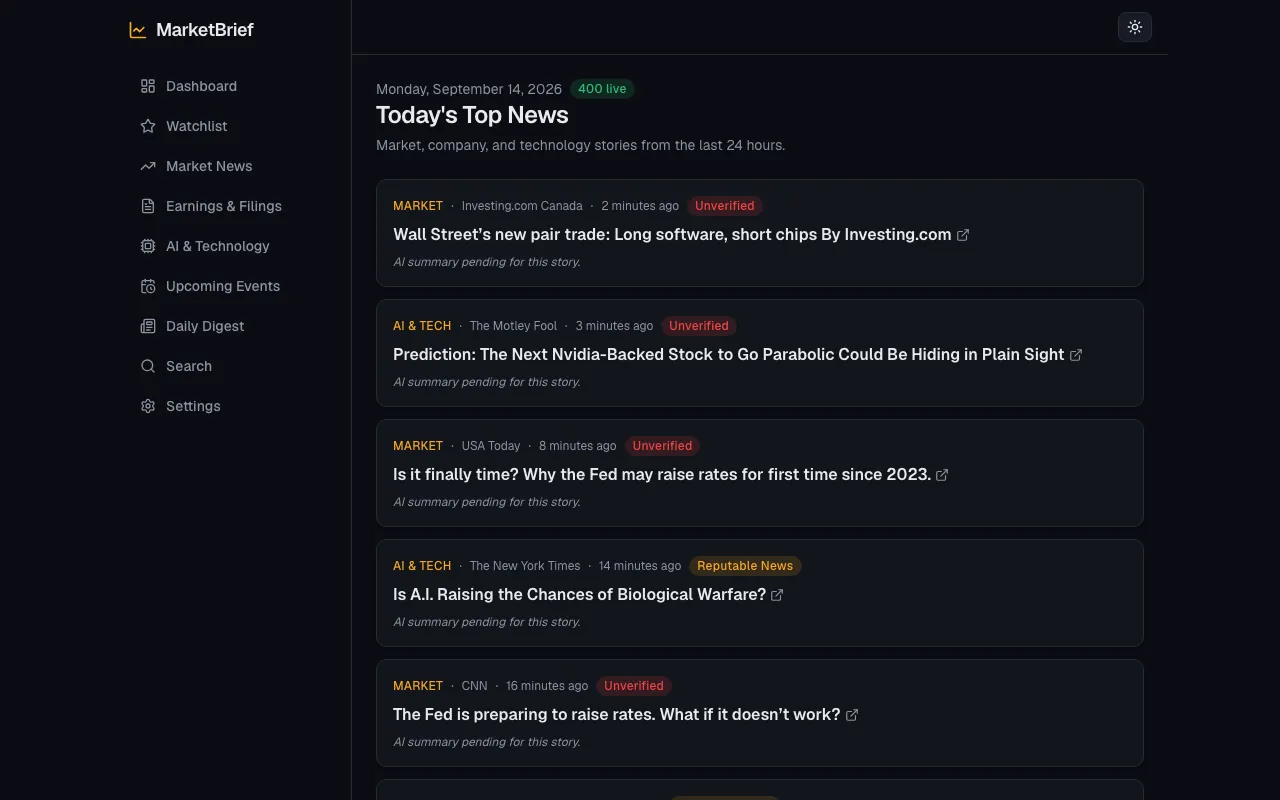Screen dimensions: 1280x800
Task: Click Unverified badge on The Motley Fool story
Action: coord(699,326)
